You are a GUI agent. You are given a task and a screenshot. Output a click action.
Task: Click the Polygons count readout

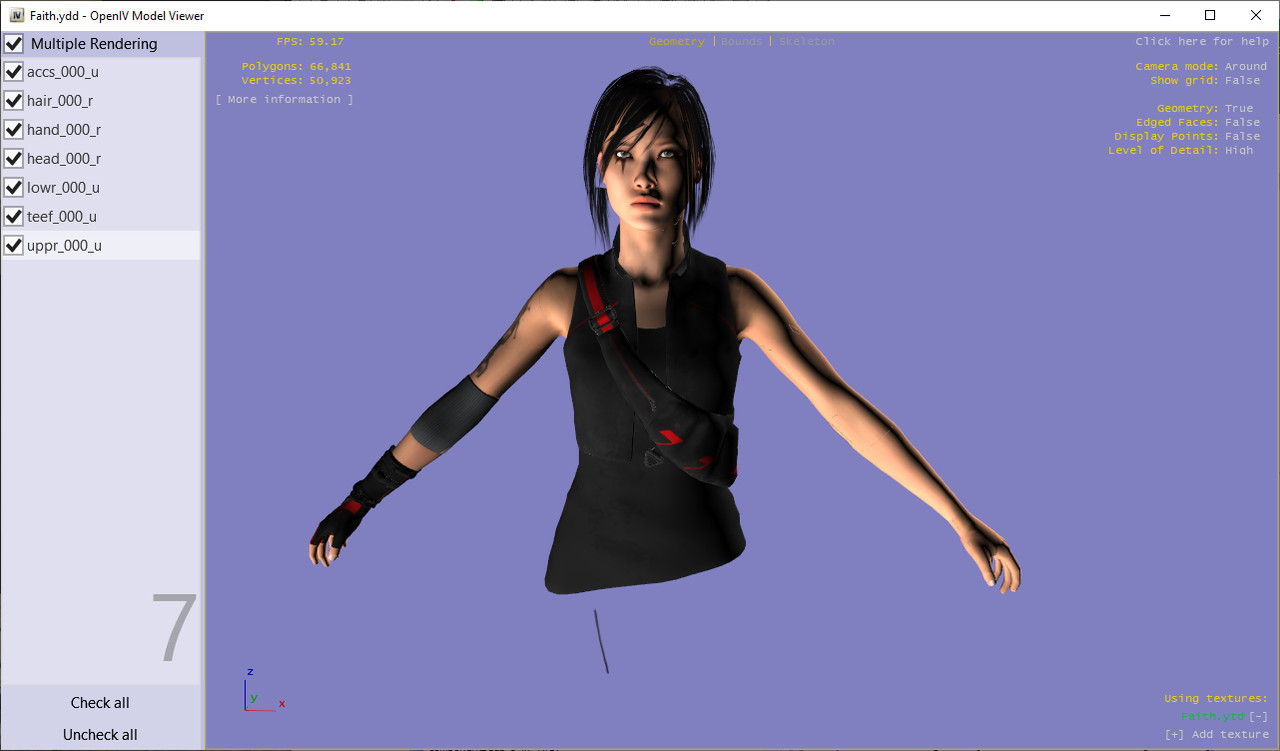coord(296,66)
